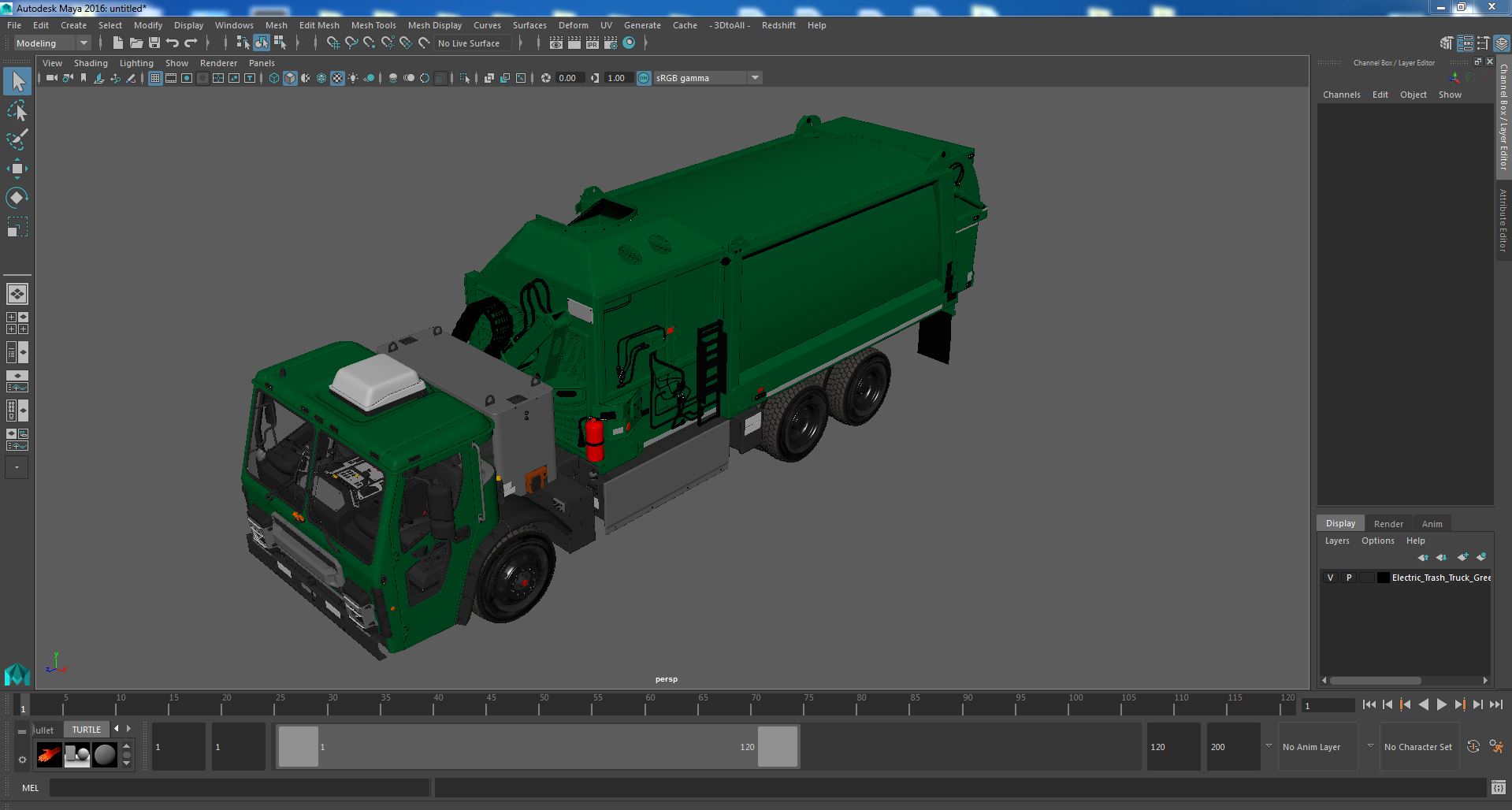Viewport: 1512px width, 810px height.
Task: Click the black layer color swatch
Action: pyautogui.click(x=1383, y=578)
